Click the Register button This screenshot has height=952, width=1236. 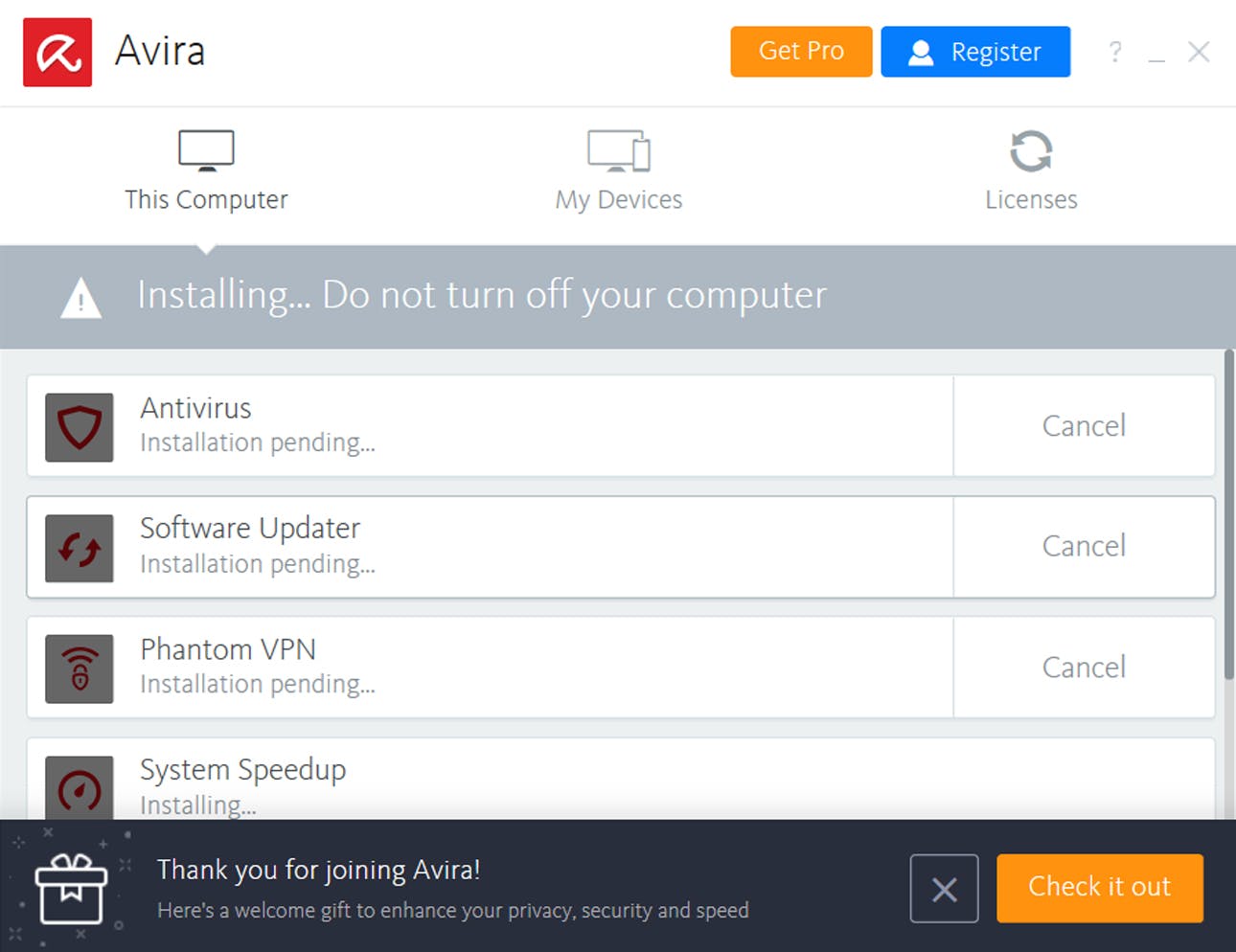click(975, 52)
